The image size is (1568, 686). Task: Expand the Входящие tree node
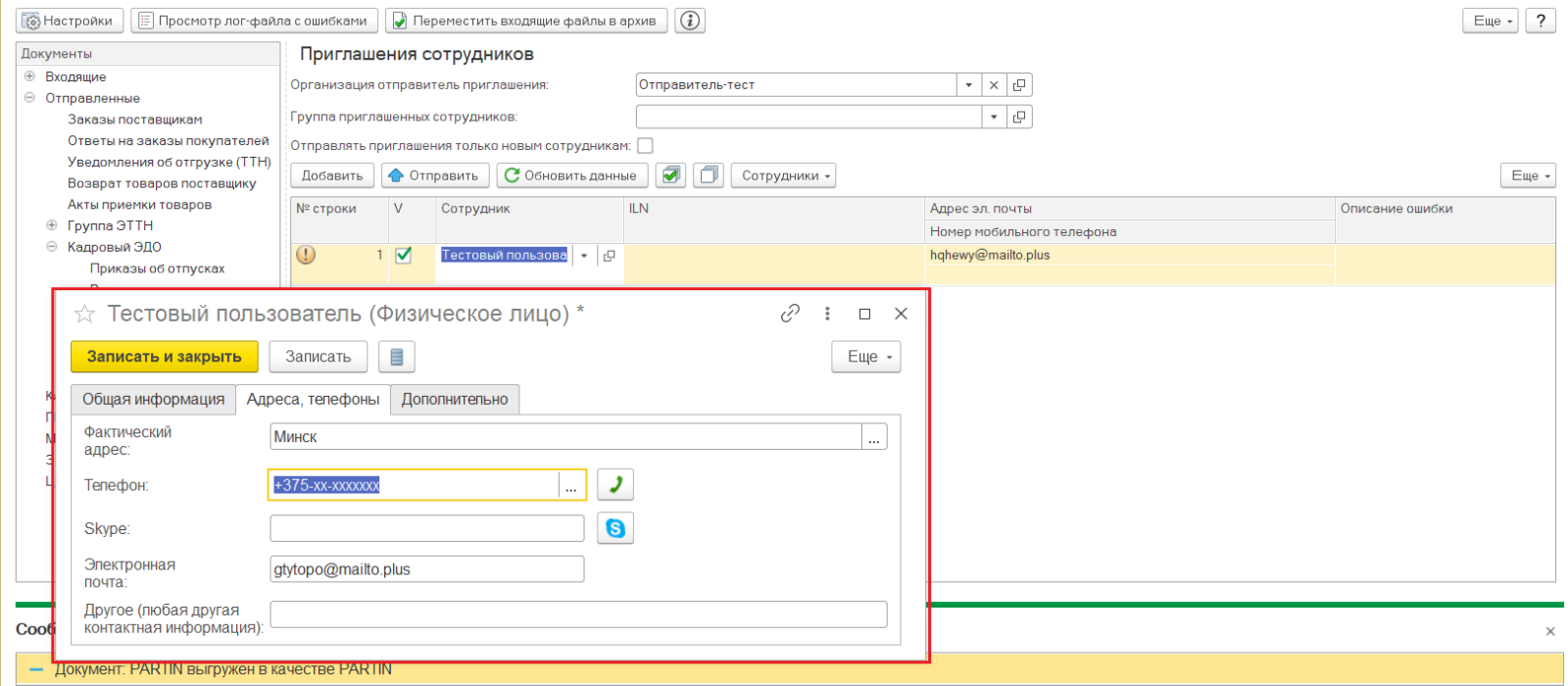tap(29, 76)
